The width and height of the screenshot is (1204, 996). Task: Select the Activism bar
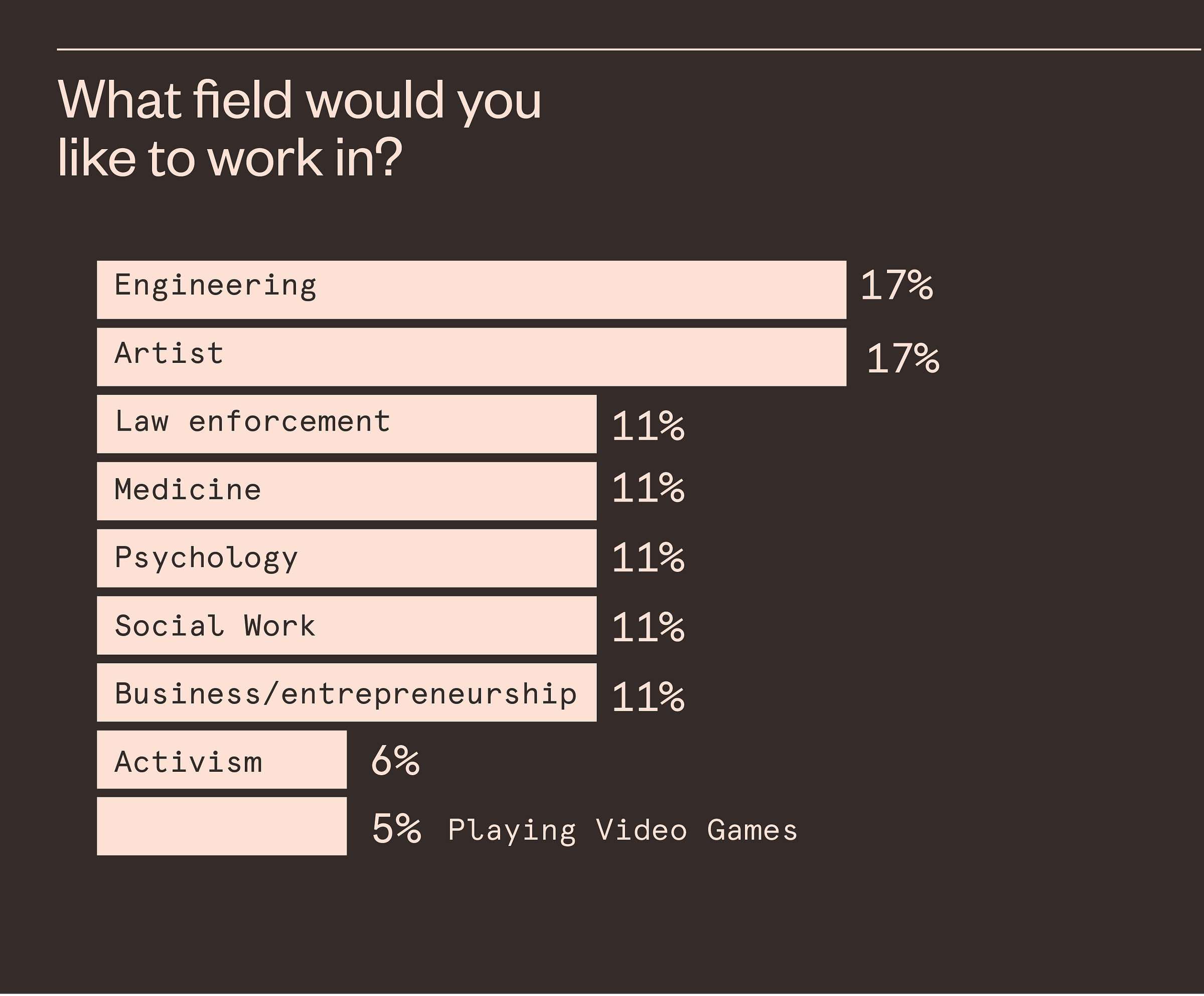(222, 759)
